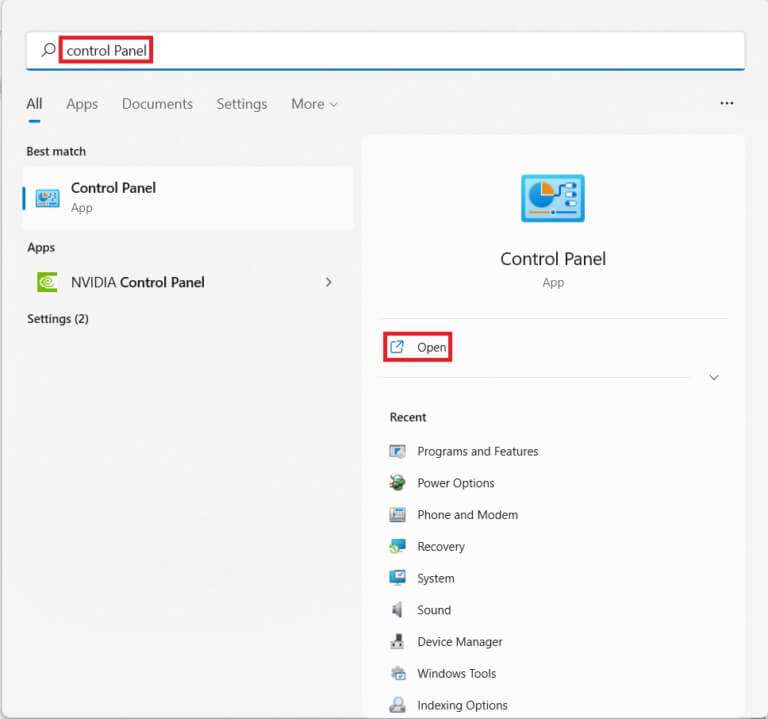
Task: Switch to the Documents tab
Action: (x=157, y=104)
